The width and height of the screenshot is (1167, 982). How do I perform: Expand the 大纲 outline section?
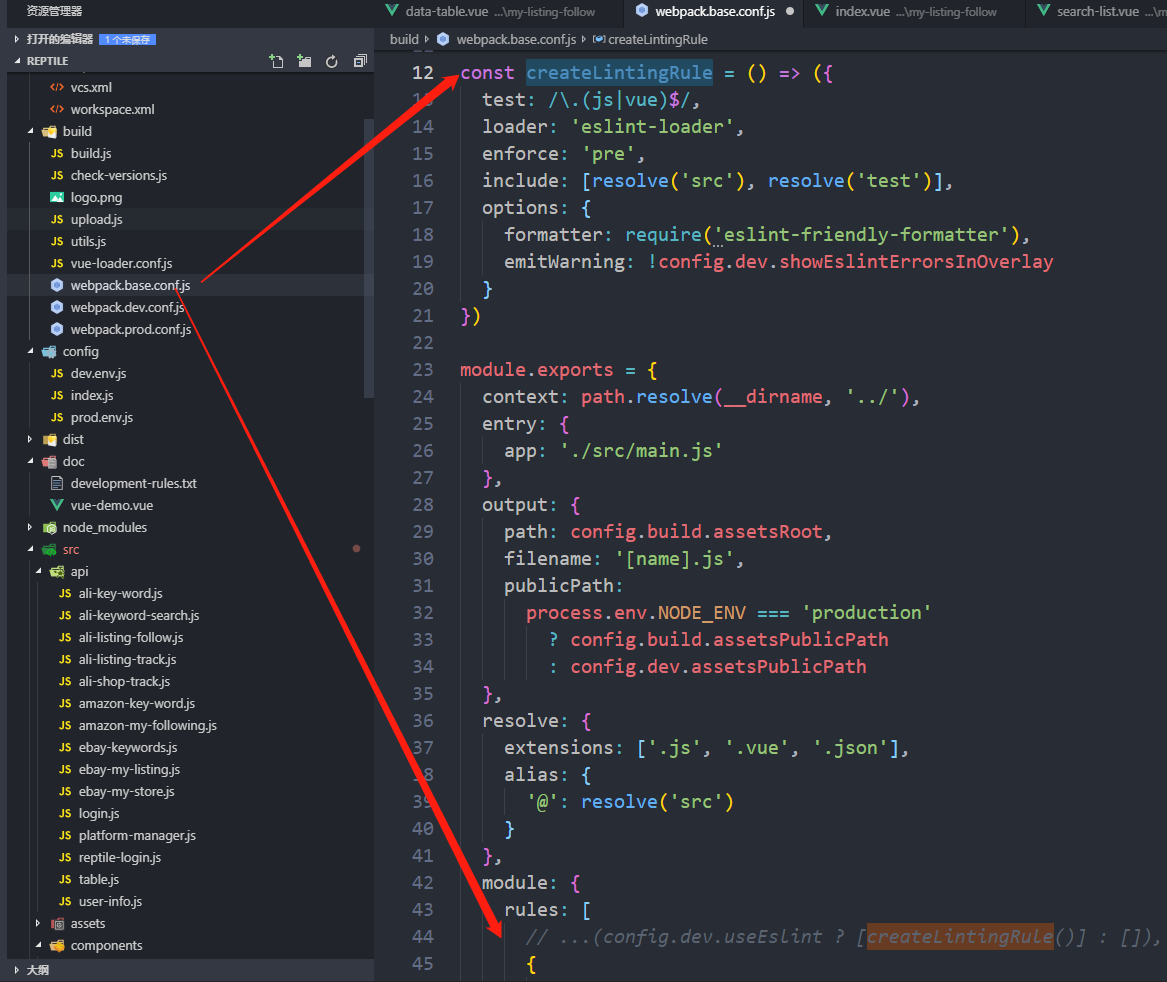tap(37, 969)
